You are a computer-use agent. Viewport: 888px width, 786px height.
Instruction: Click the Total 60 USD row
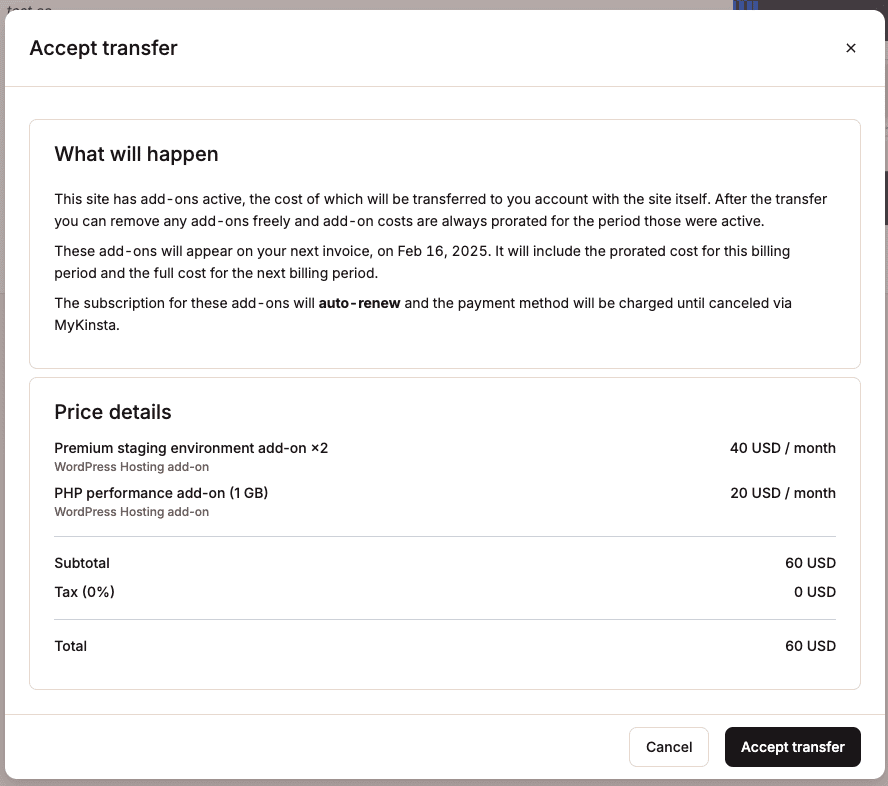point(70,646)
